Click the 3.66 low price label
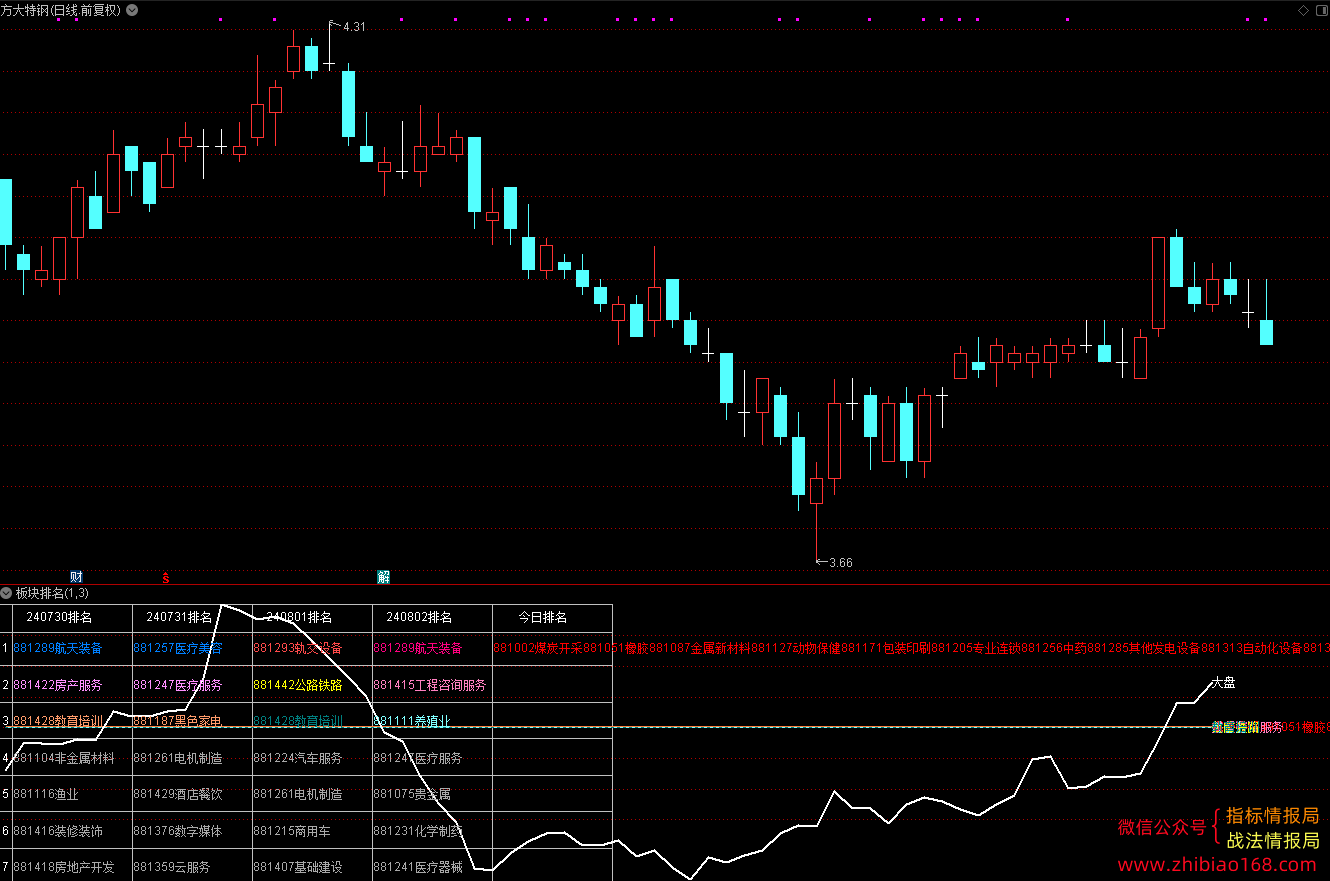Image resolution: width=1330 pixels, height=881 pixels. point(841,563)
